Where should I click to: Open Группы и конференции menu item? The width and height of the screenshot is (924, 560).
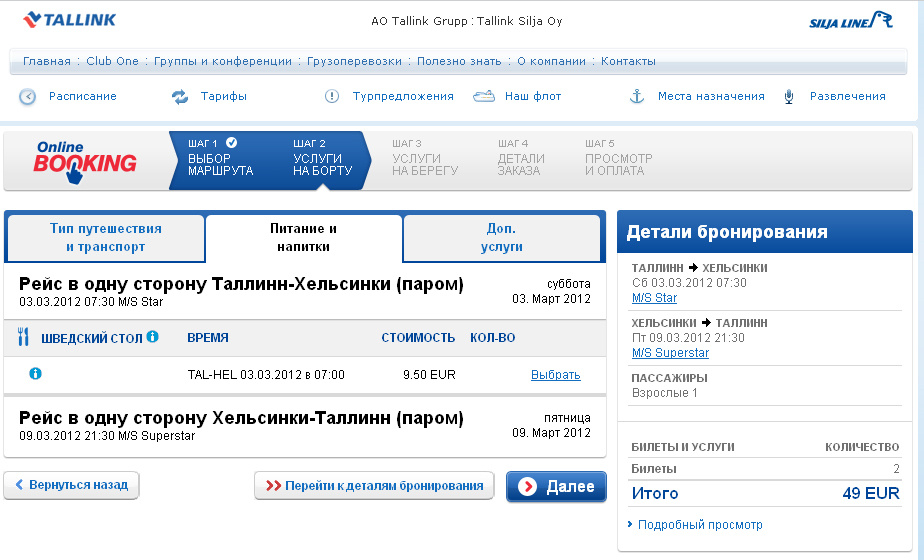[223, 61]
